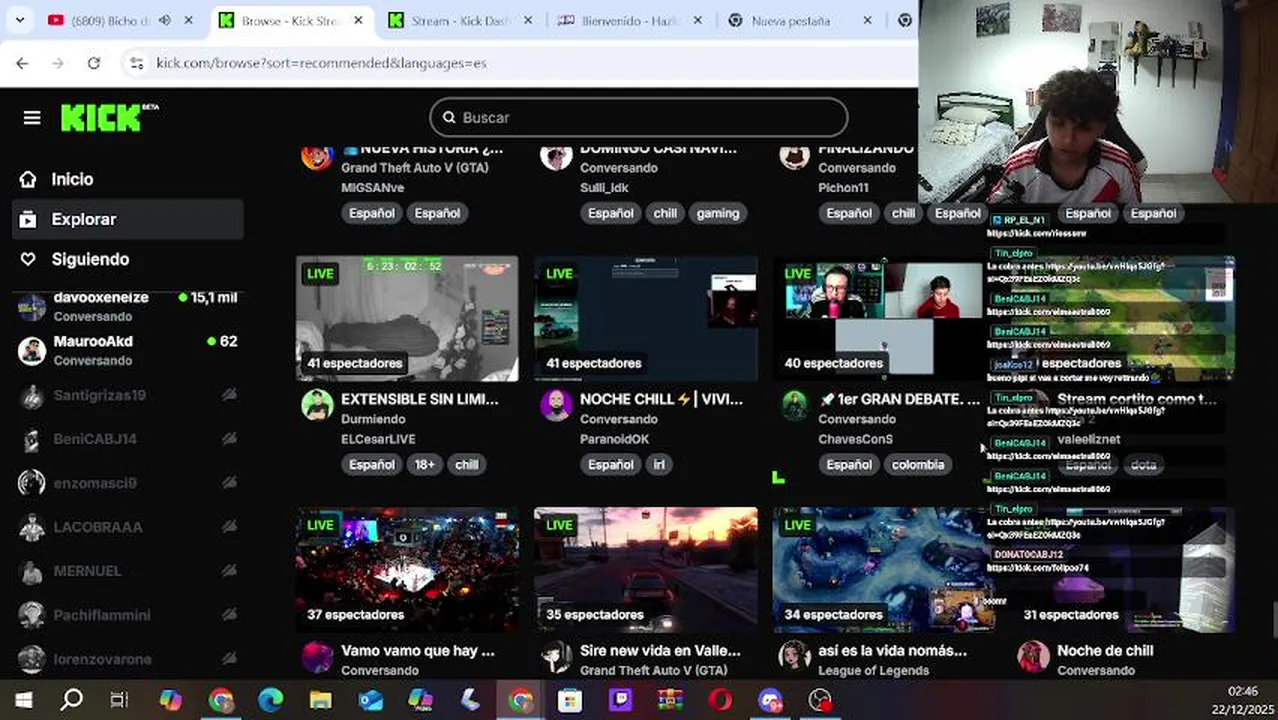This screenshot has height=720, width=1278.
Task: Open MERNUEL followed channel
Action: pos(127,571)
